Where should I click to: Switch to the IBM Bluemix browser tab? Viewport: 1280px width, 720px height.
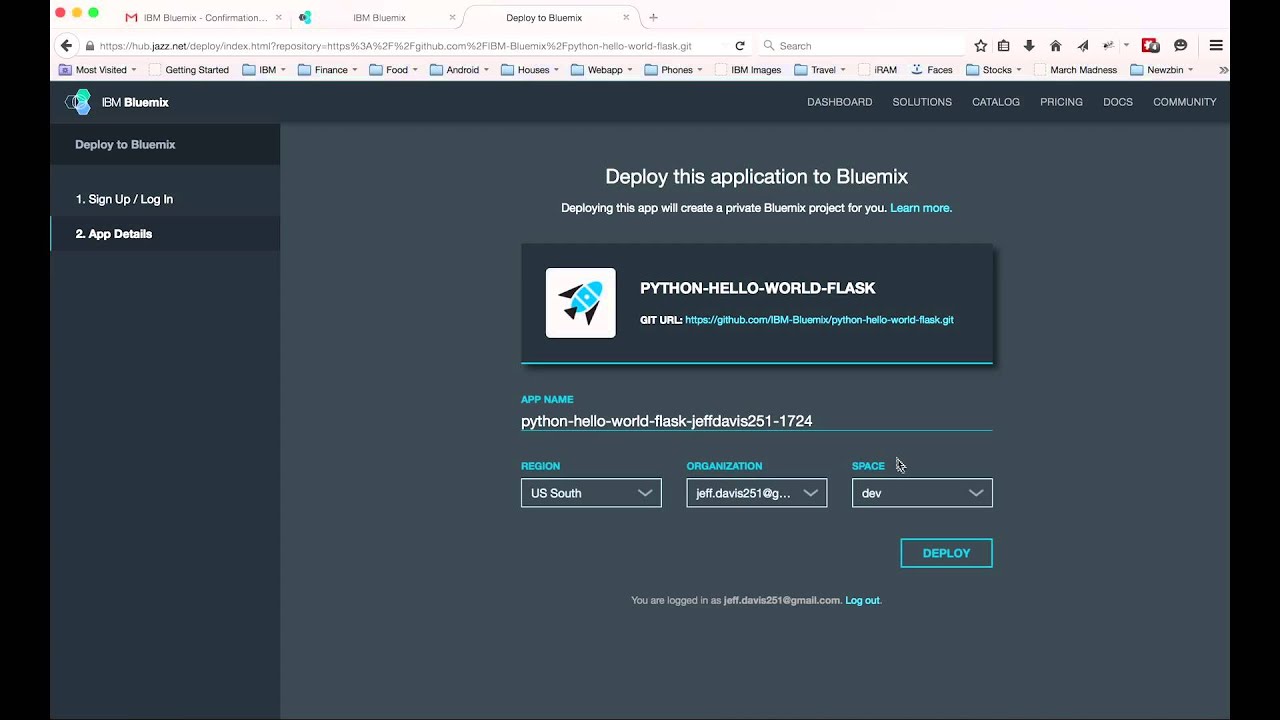tap(378, 17)
